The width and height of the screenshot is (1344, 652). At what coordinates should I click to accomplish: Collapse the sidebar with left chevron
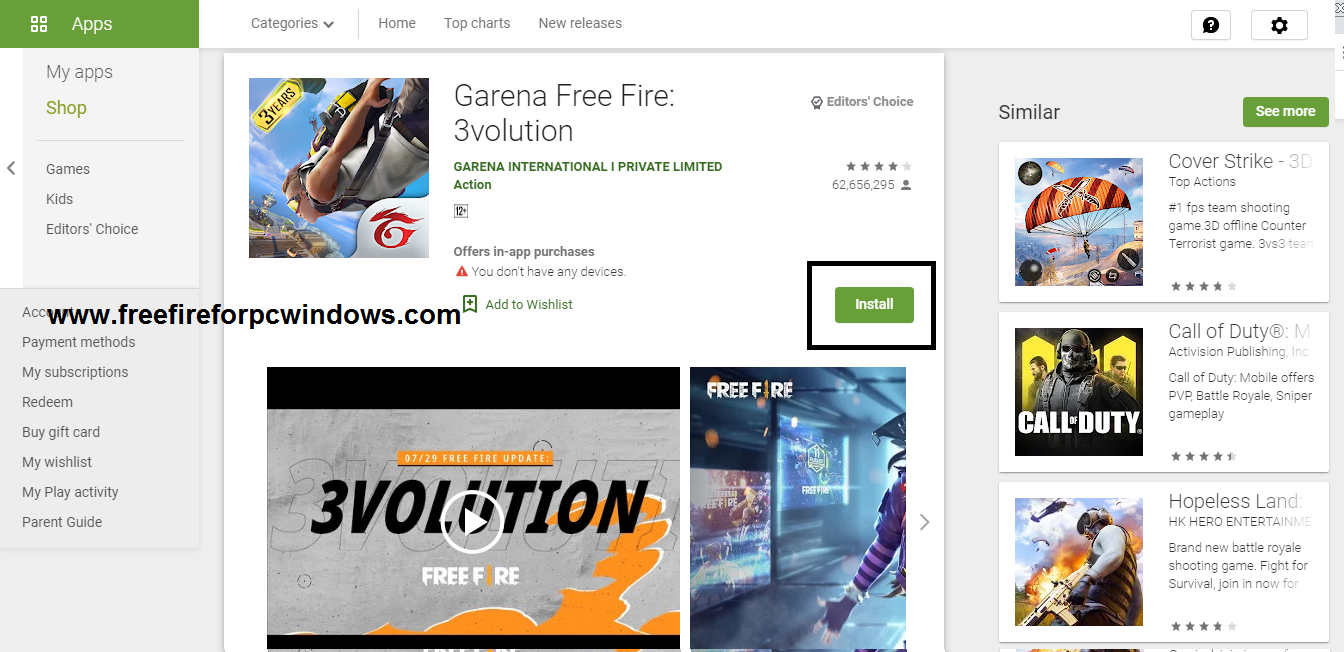tap(11, 168)
